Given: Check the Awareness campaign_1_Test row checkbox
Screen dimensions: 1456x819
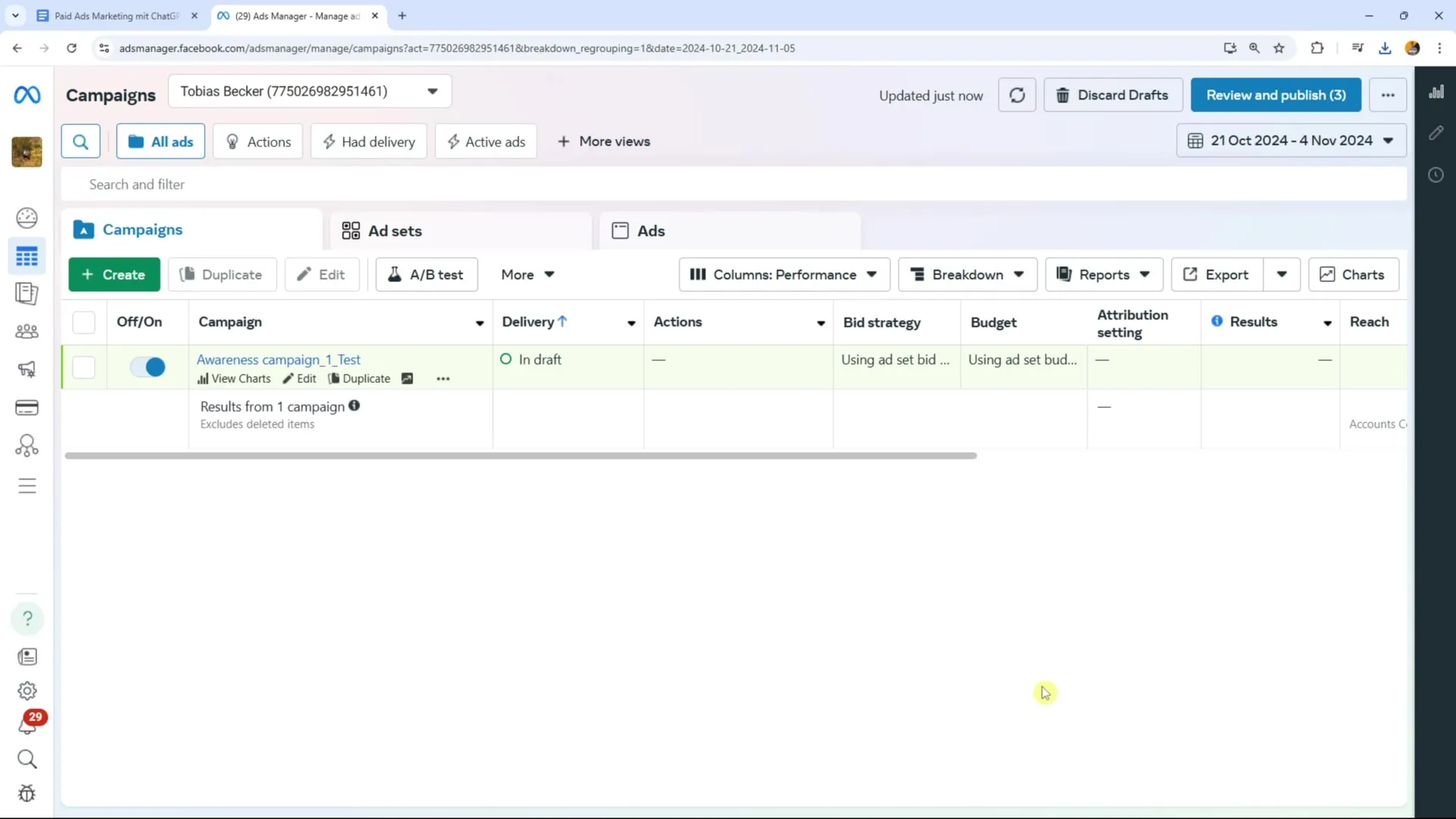Looking at the screenshot, I should (83, 367).
